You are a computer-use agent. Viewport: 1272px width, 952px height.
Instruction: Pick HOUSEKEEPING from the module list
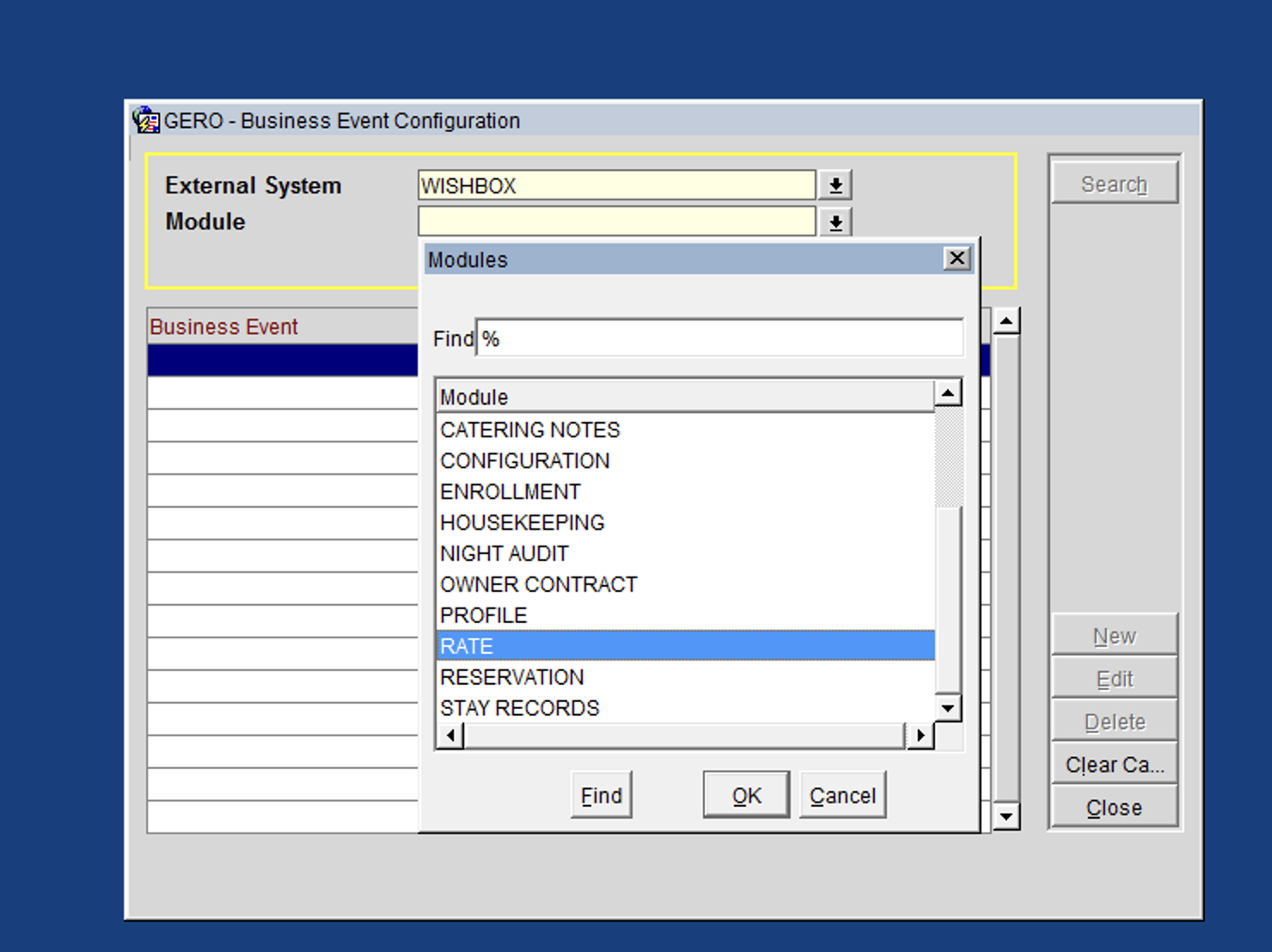tap(522, 522)
